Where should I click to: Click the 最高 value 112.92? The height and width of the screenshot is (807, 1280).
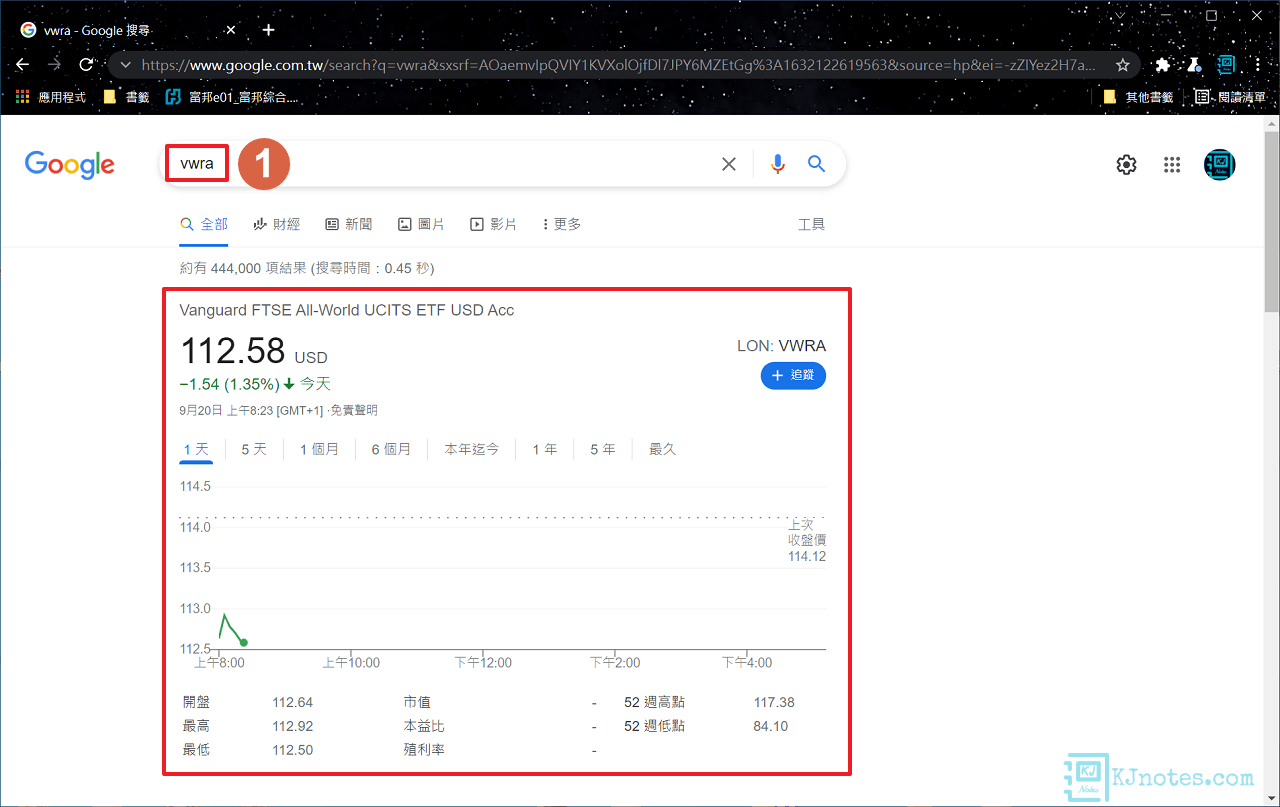293,727
